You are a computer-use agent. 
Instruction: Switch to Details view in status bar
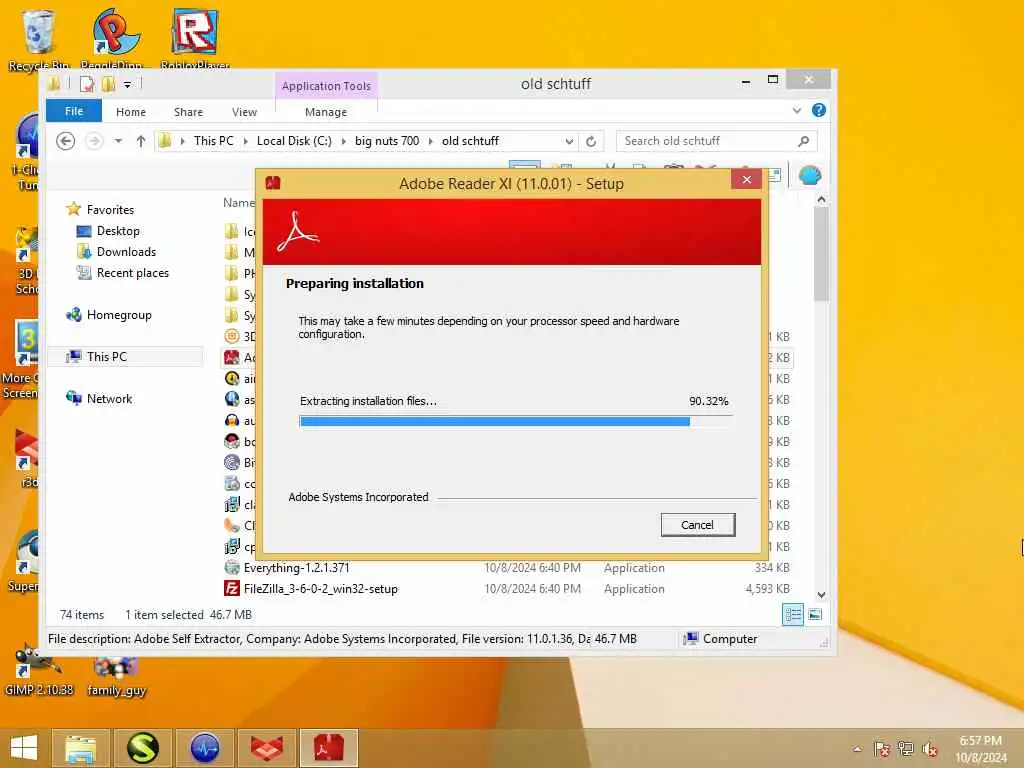pos(793,615)
